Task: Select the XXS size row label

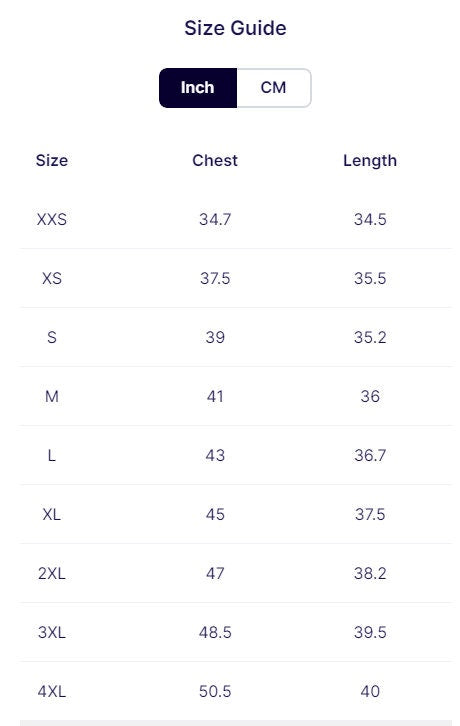Action: pyautogui.click(x=52, y=219)
